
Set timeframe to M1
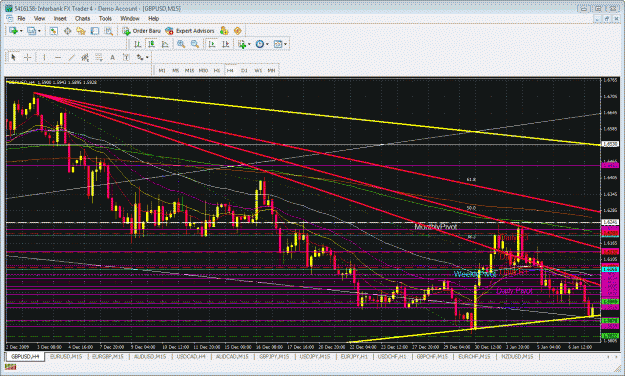click(162, 70)
